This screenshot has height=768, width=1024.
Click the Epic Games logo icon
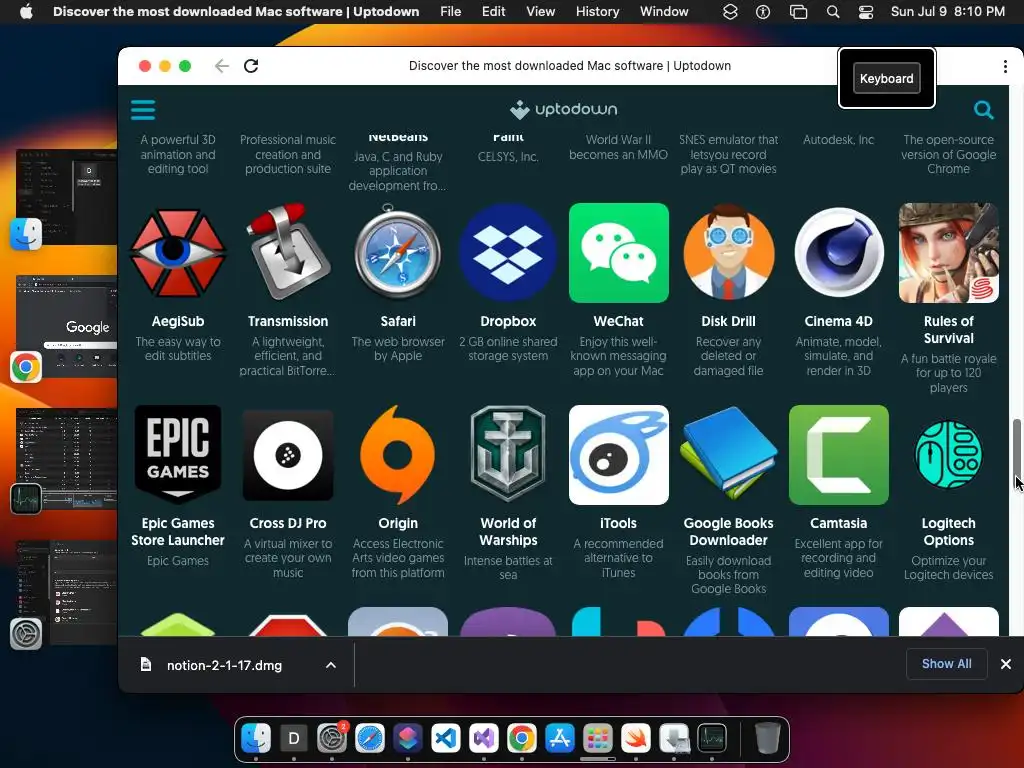178,455
